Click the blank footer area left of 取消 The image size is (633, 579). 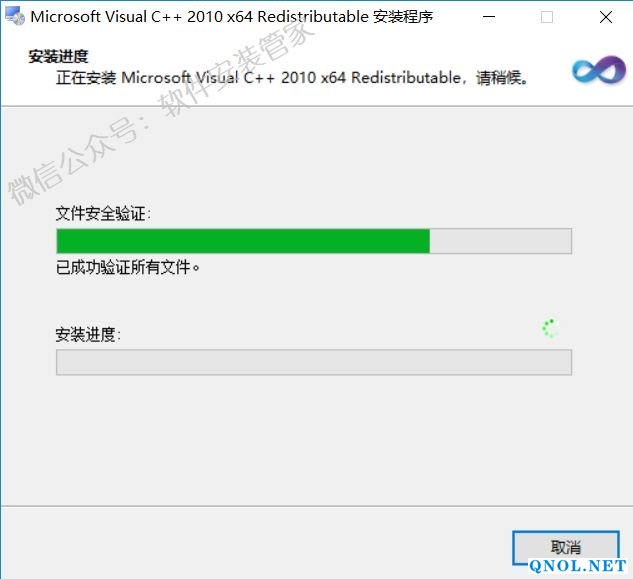[x=256, y=542]
